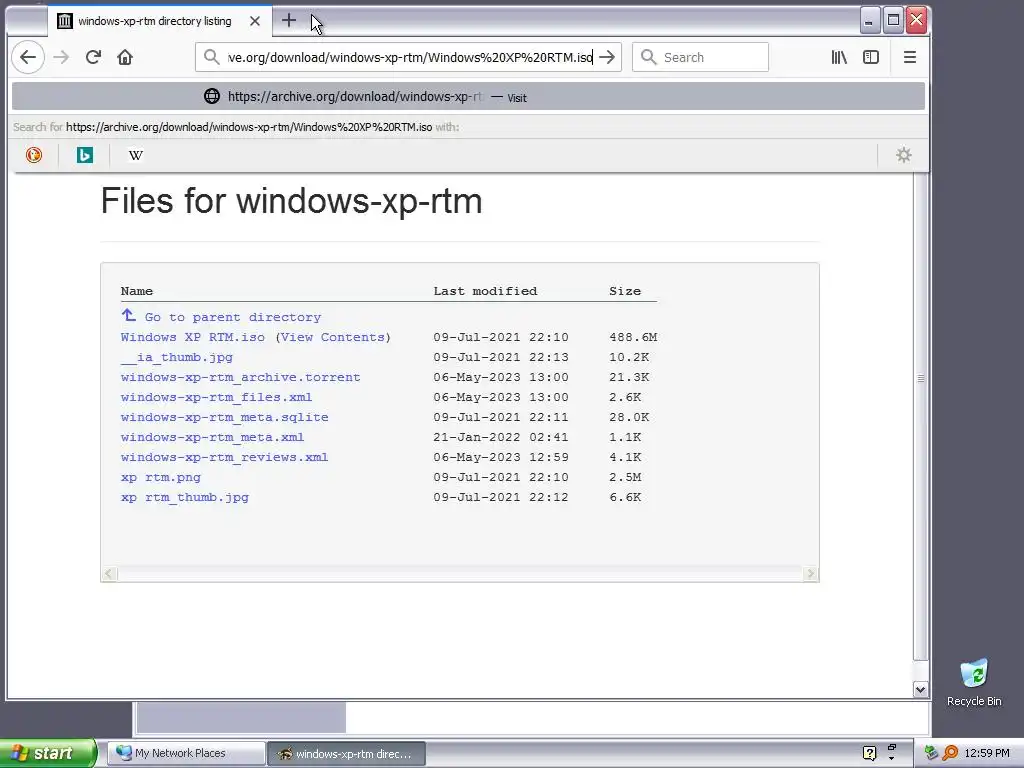Select the archive.org URL suggestion row
Screen dimensions: 1024x768
click(468, 97)
